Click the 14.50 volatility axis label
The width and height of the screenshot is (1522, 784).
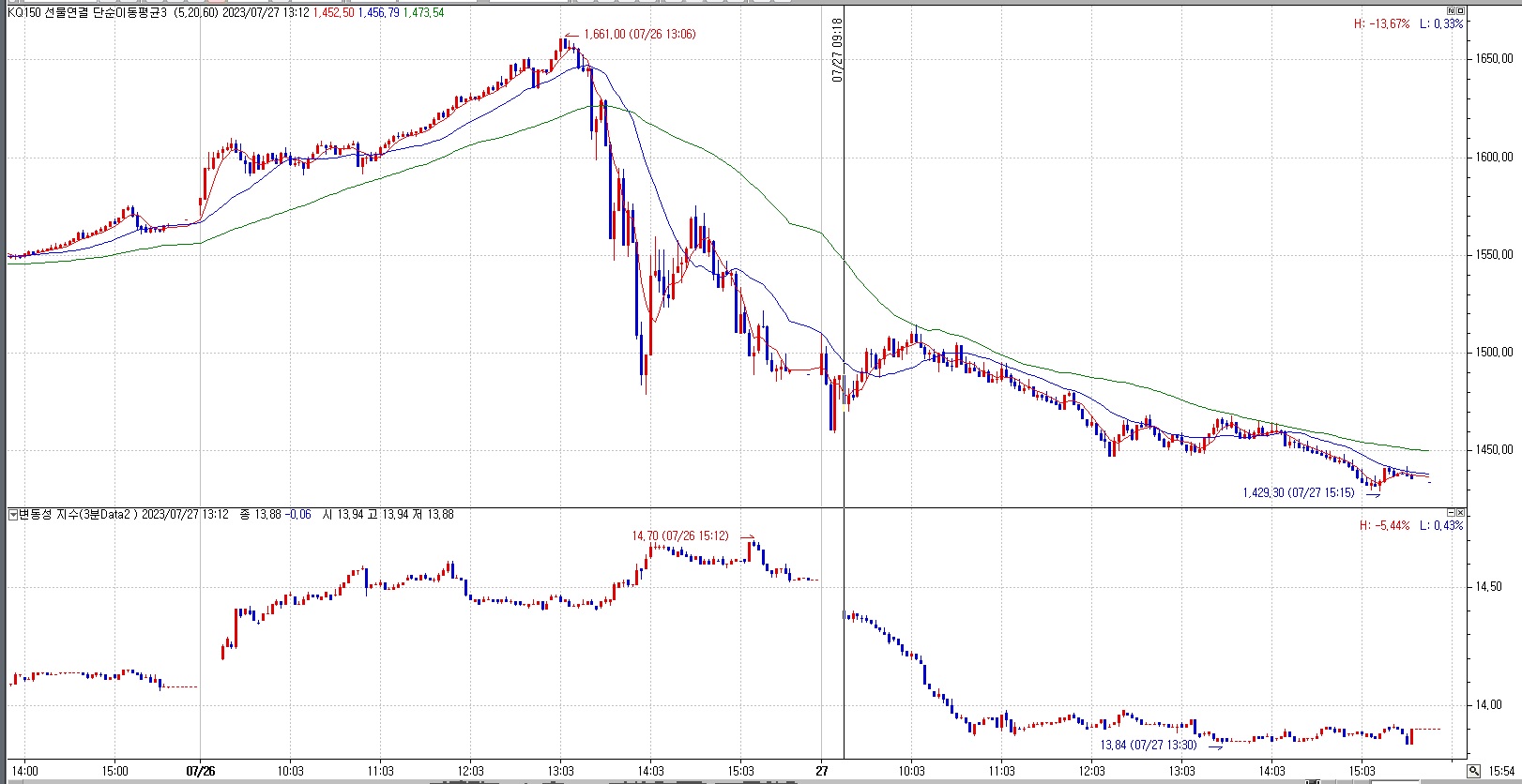point(1489,587)
